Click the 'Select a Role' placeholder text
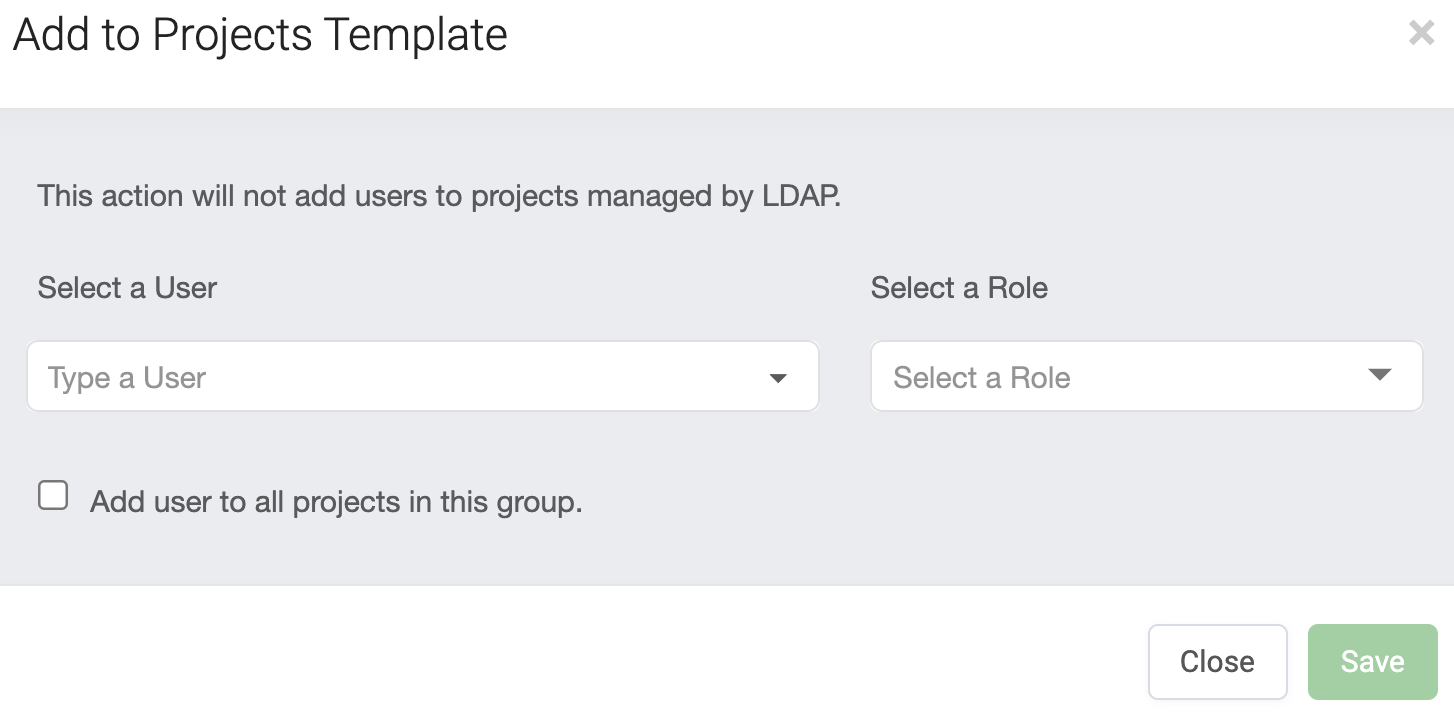This screenshot has width=1454, height=718. pos(982,377)
